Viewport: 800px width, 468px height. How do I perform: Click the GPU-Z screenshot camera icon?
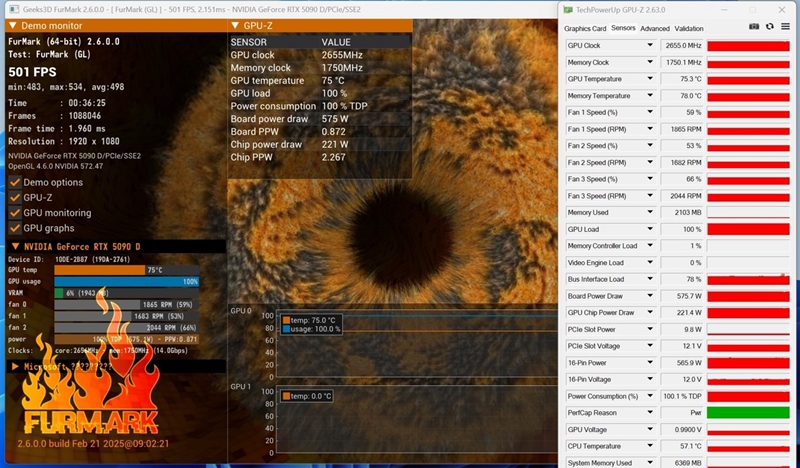coord(753,27)
